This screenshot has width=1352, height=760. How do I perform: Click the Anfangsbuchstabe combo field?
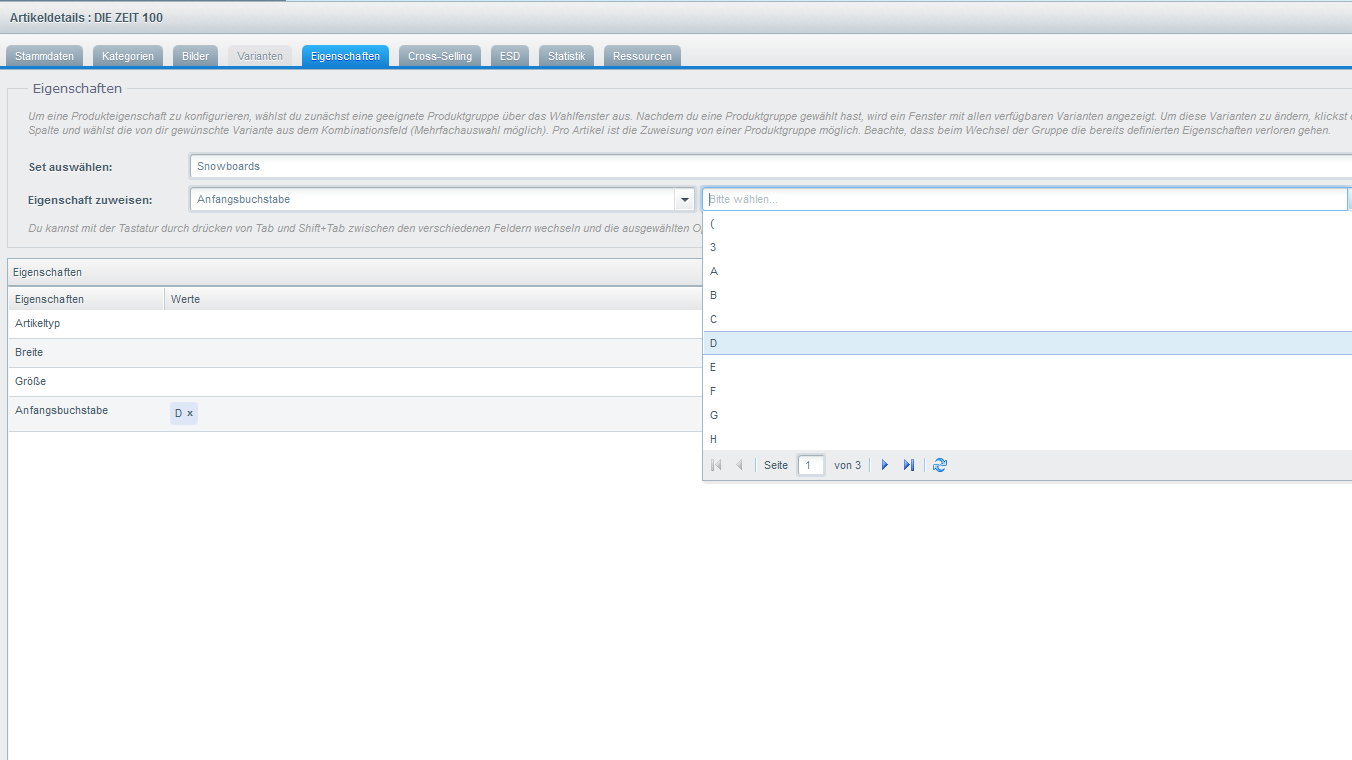[432, 200]
